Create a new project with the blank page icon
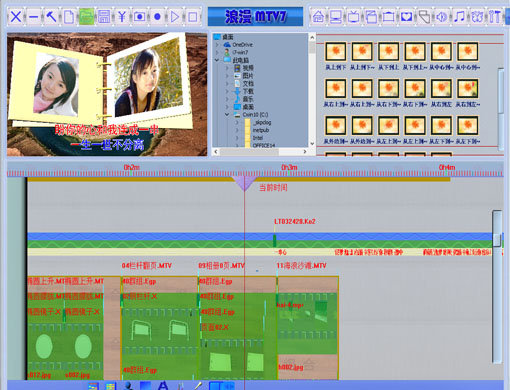 point(69,16)
